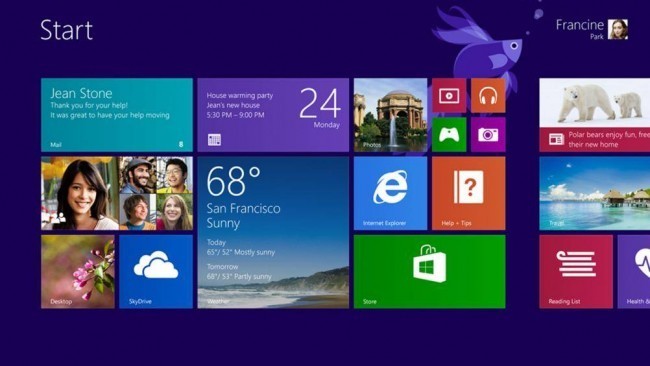
Task: Click 'Tomorrow' forecast line in Weather tile
Action: coord(223,267)
